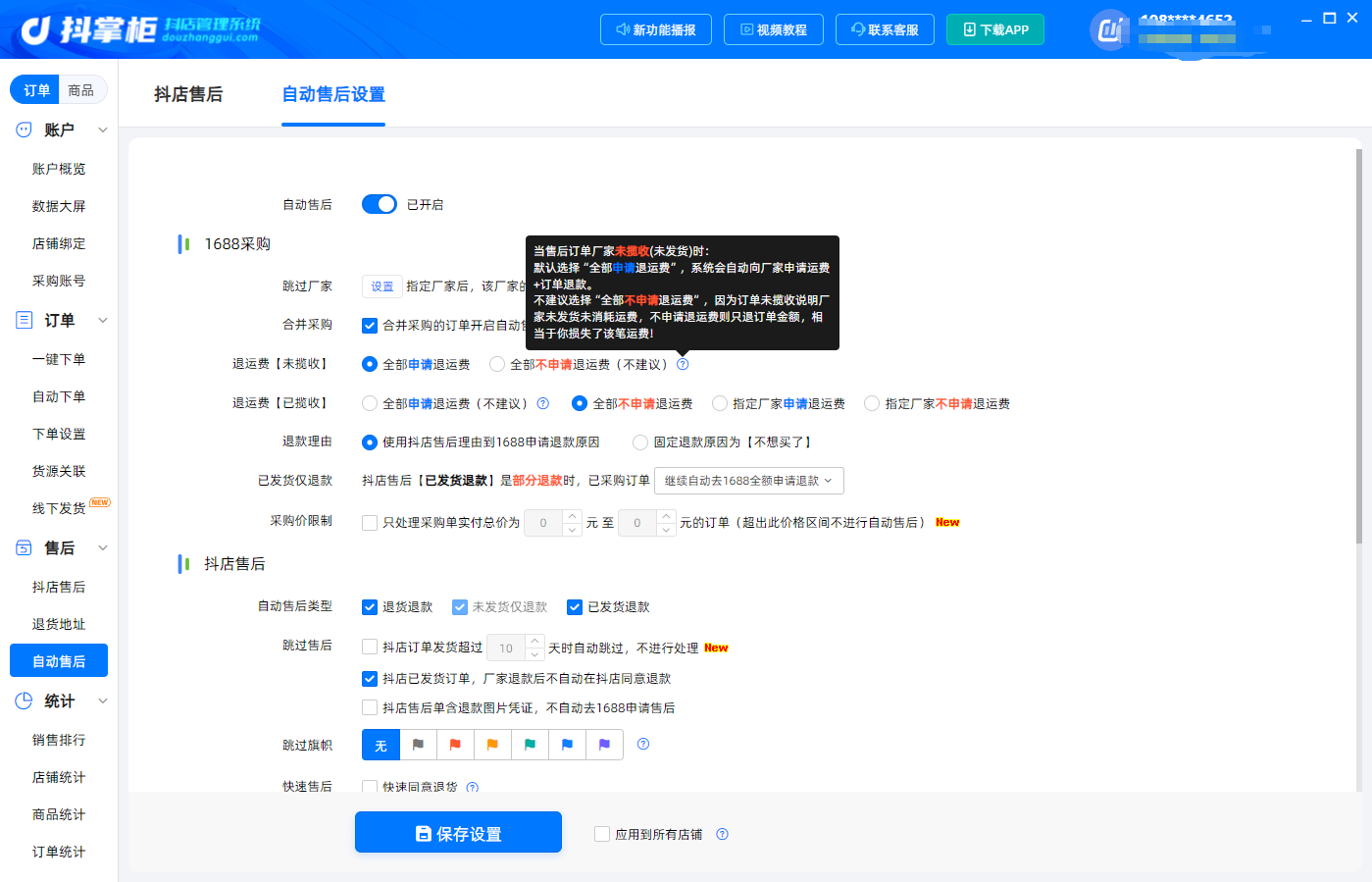Image resolution: width=1372 pixels, height=882 pixels.
Task: Collapse the 订单 sidebar section
Action: tap(103, 320)
